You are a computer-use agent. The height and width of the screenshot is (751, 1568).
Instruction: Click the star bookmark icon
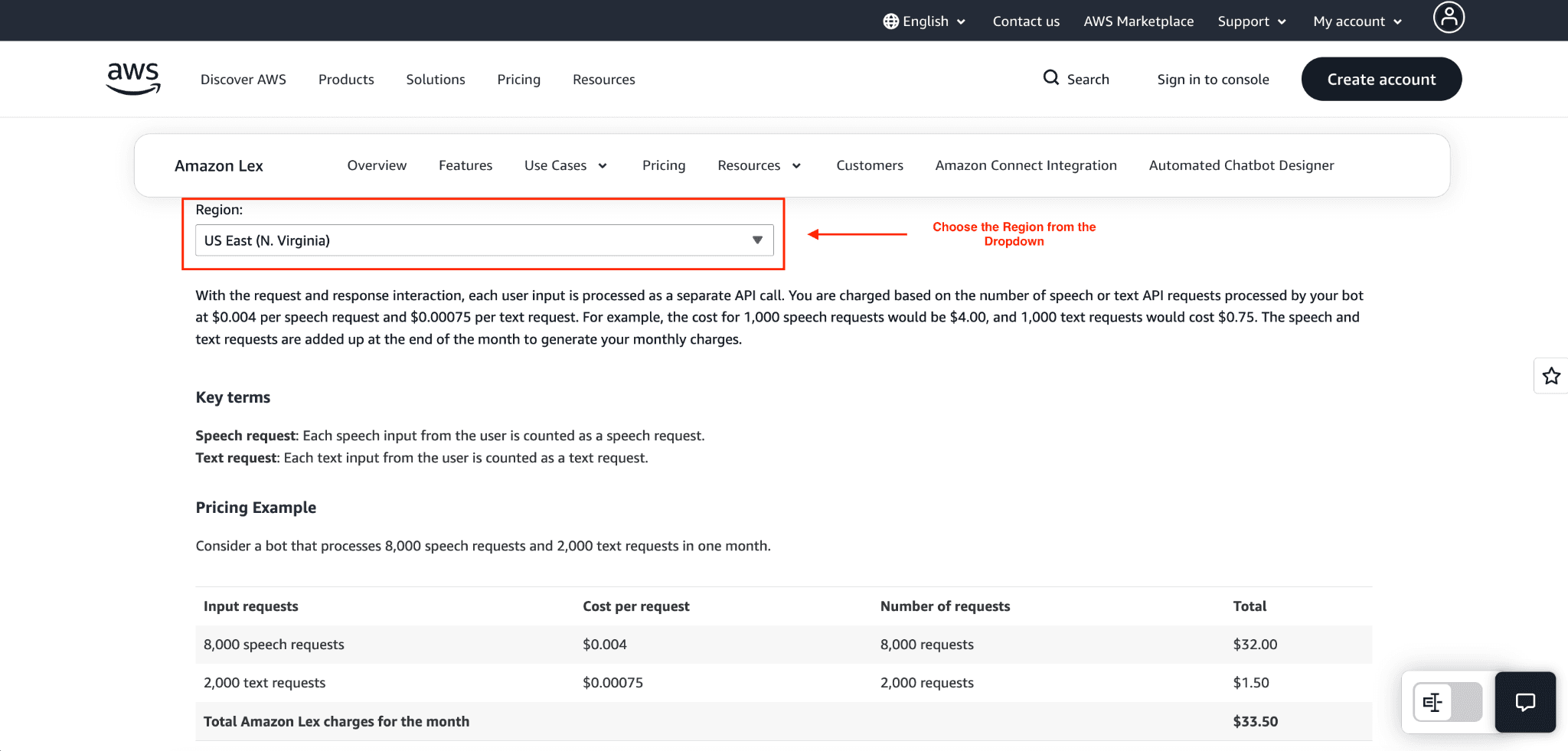click(1551, 376)
